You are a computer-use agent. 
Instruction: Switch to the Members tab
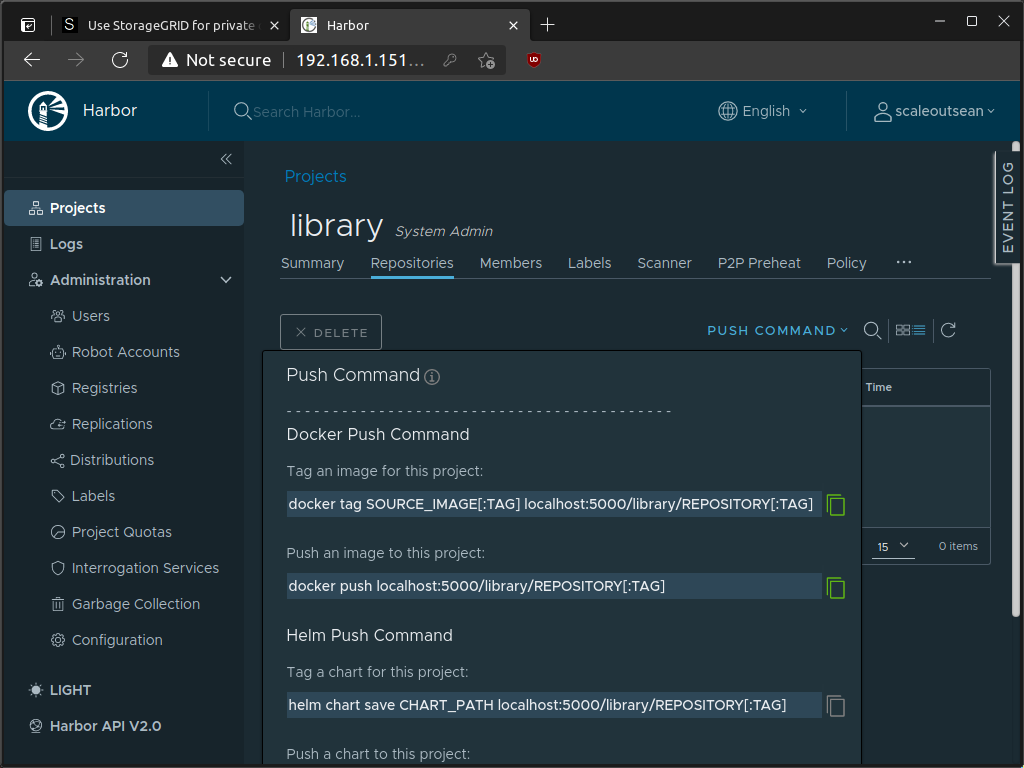tap(511, 263)
